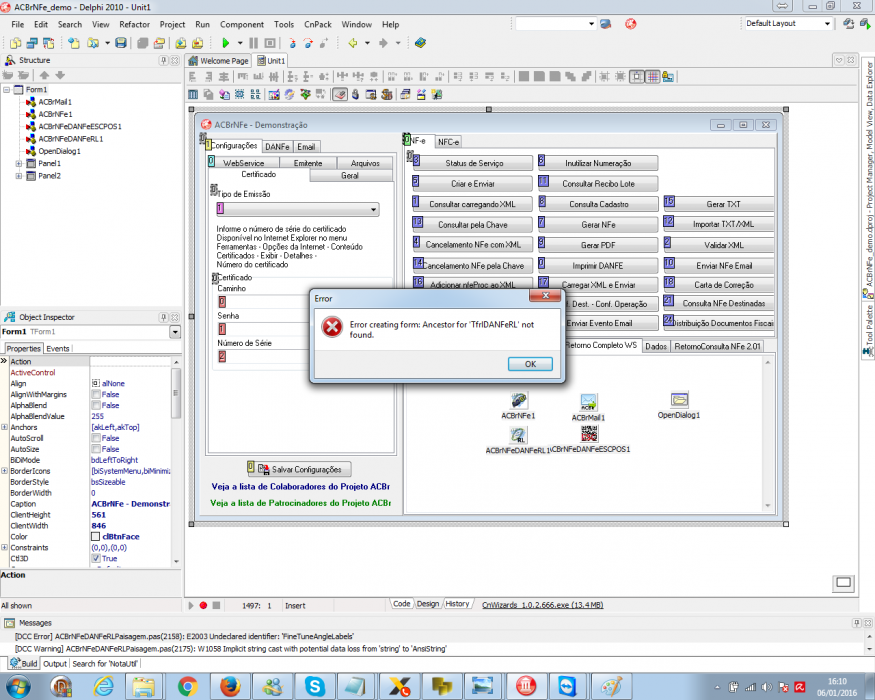Click the green Run button in toolbar
This screenshot has width=875, height=700.
click(x=225, y=43)
